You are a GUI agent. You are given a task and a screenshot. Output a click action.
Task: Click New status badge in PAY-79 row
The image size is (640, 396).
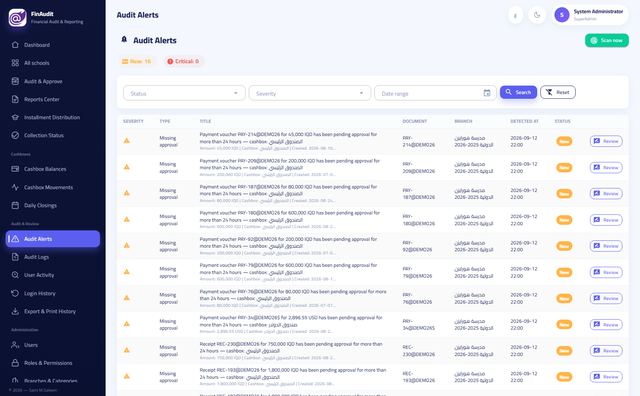click(x=564, y=272)
